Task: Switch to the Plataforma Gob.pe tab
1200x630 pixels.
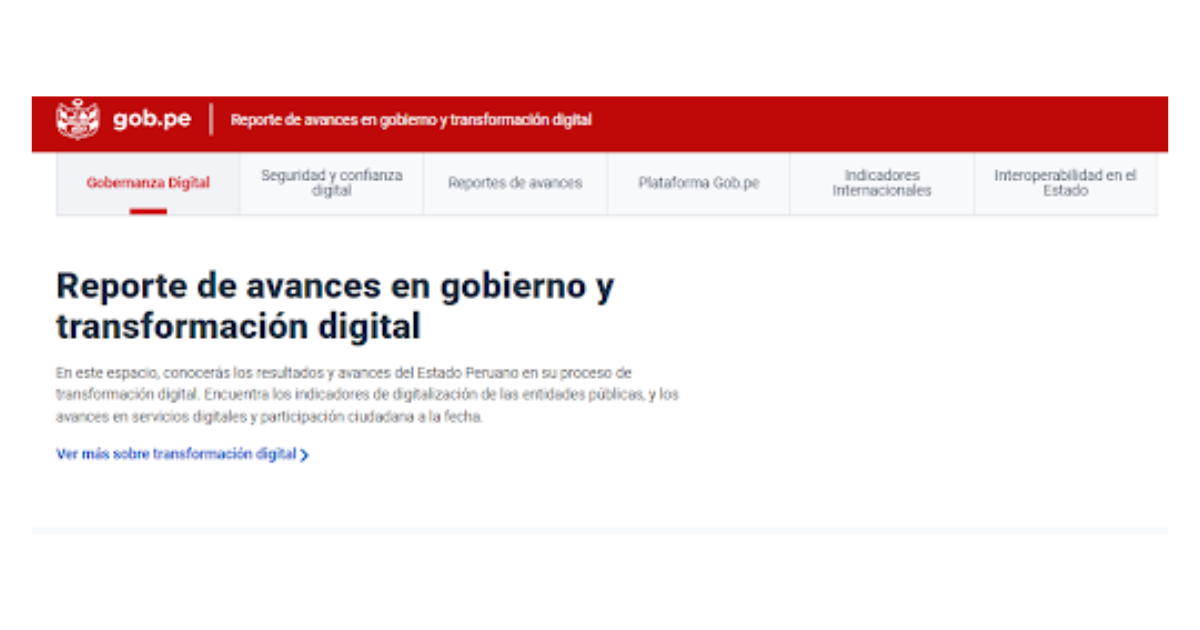Action: click(x=699, y=183)
